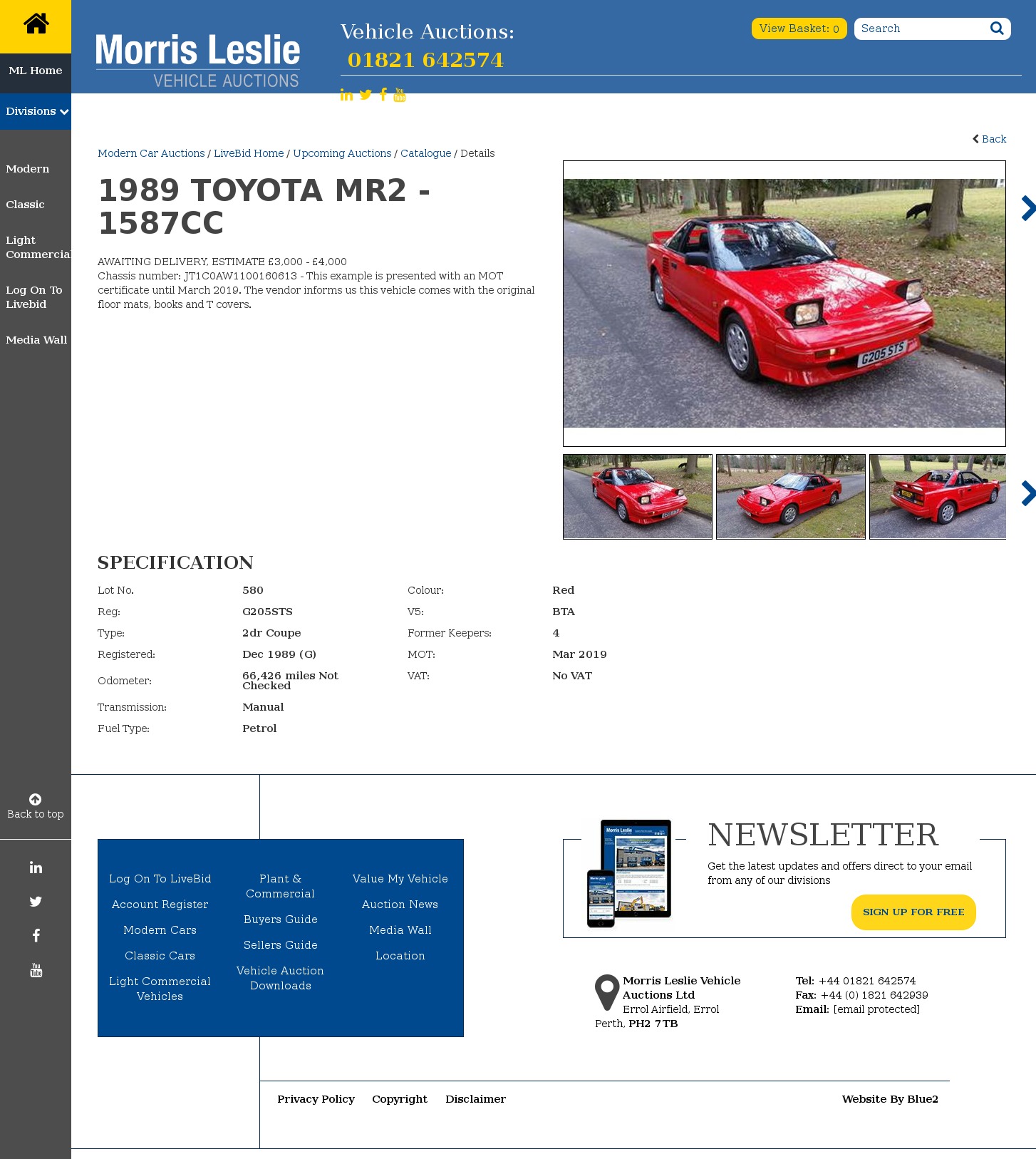Open Upcoming Auctions breadcrumb
Viewport: 1036px width, 1159px height.
point(342,153)
